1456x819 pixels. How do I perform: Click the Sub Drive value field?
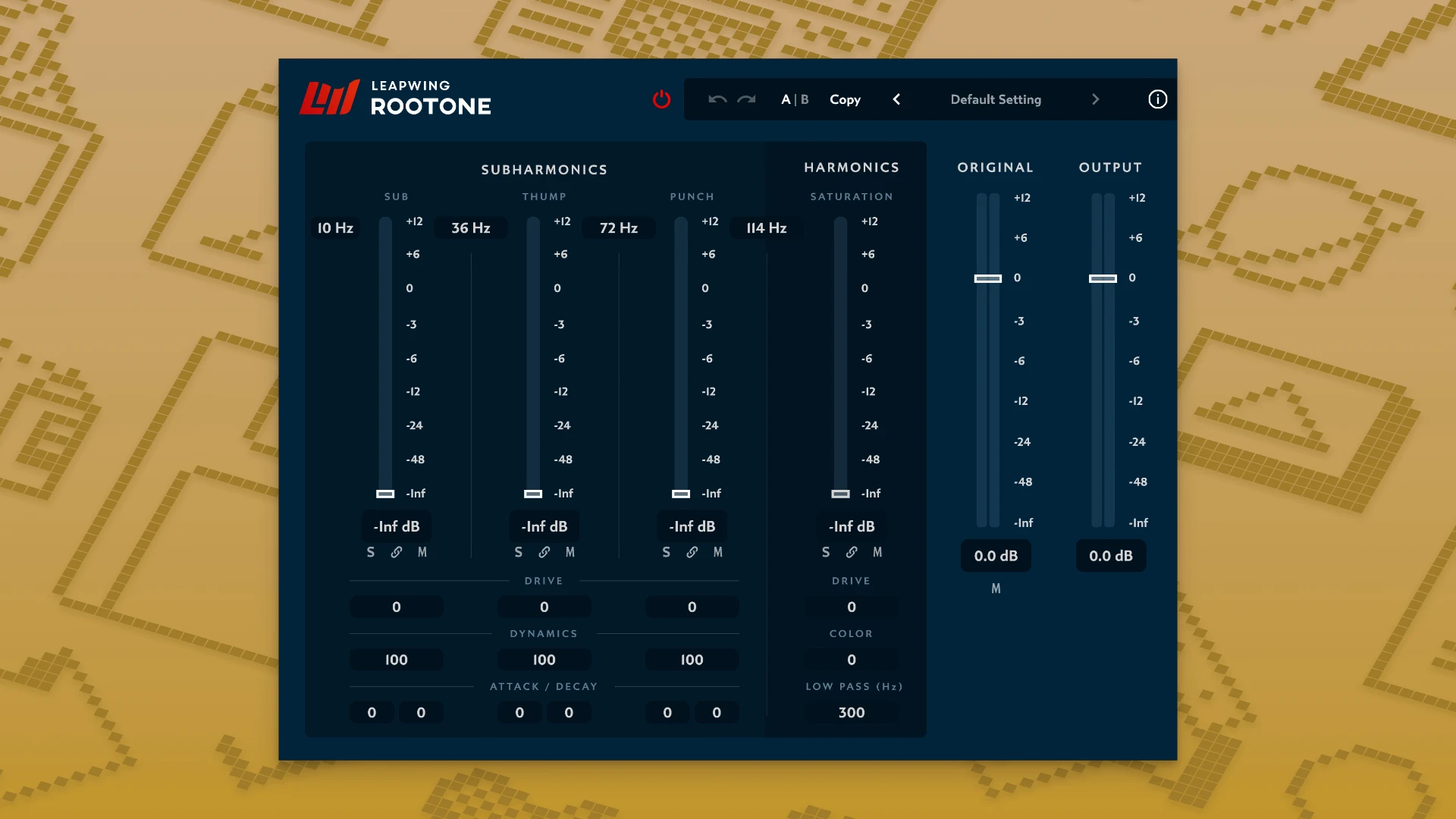[397, 607]
